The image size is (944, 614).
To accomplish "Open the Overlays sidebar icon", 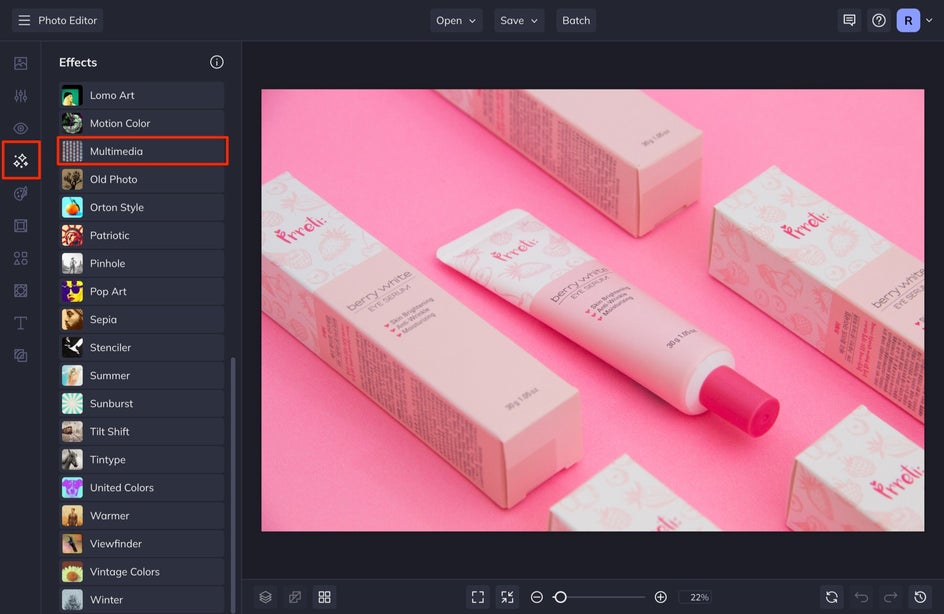I will 20,291.
